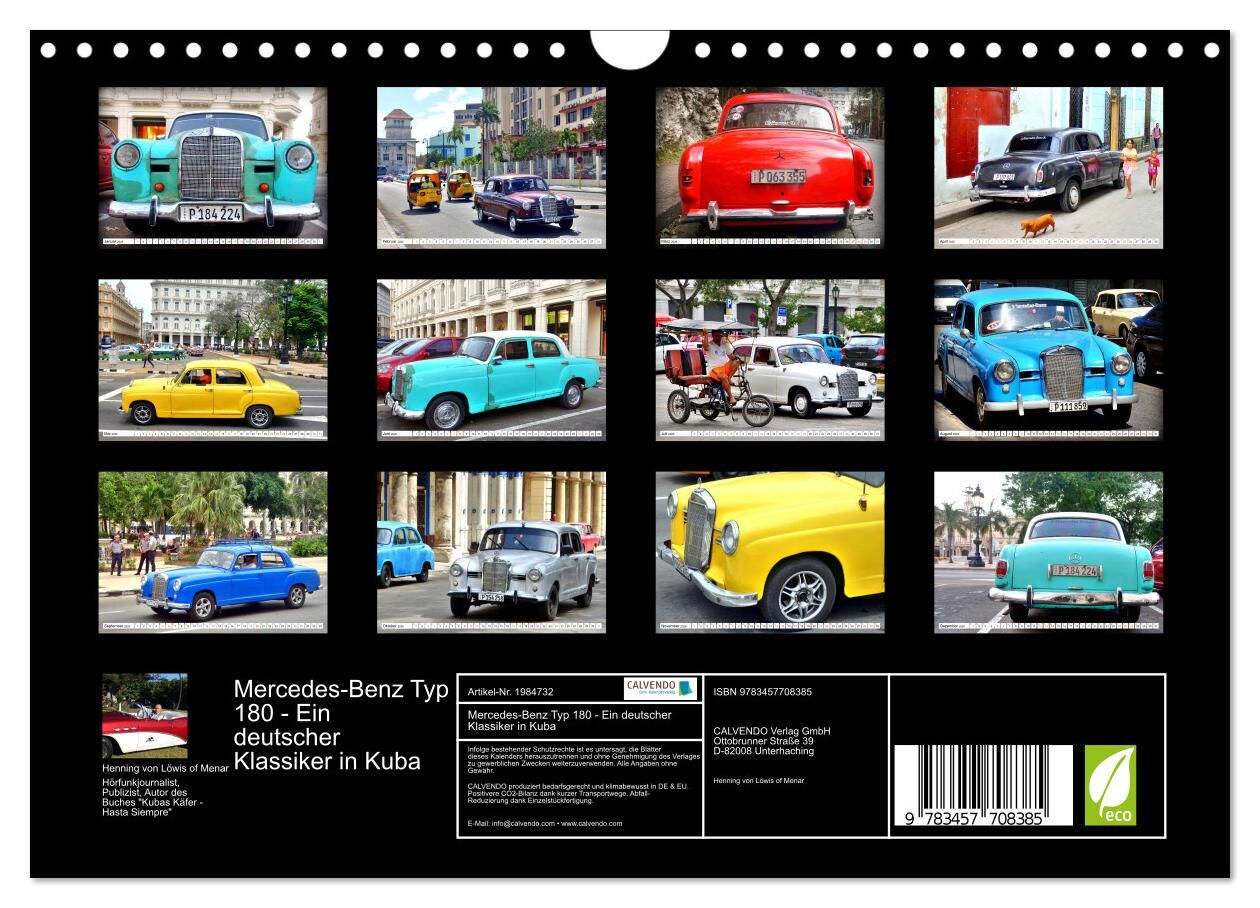Click the www.calvendo.com website link
The image size is (1260, 908).
click(591, 824)
